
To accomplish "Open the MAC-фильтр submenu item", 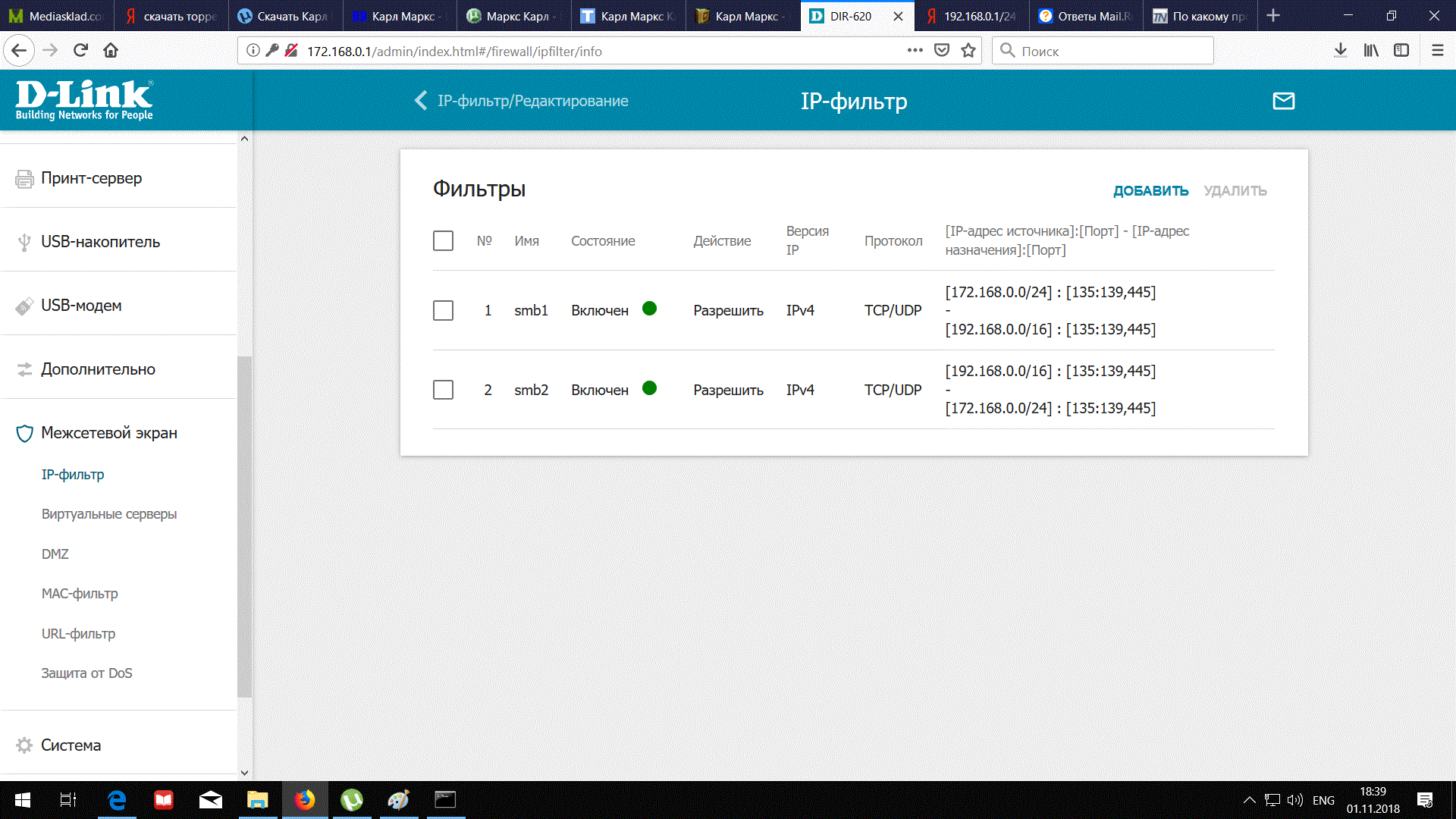I will coord(80,594).
